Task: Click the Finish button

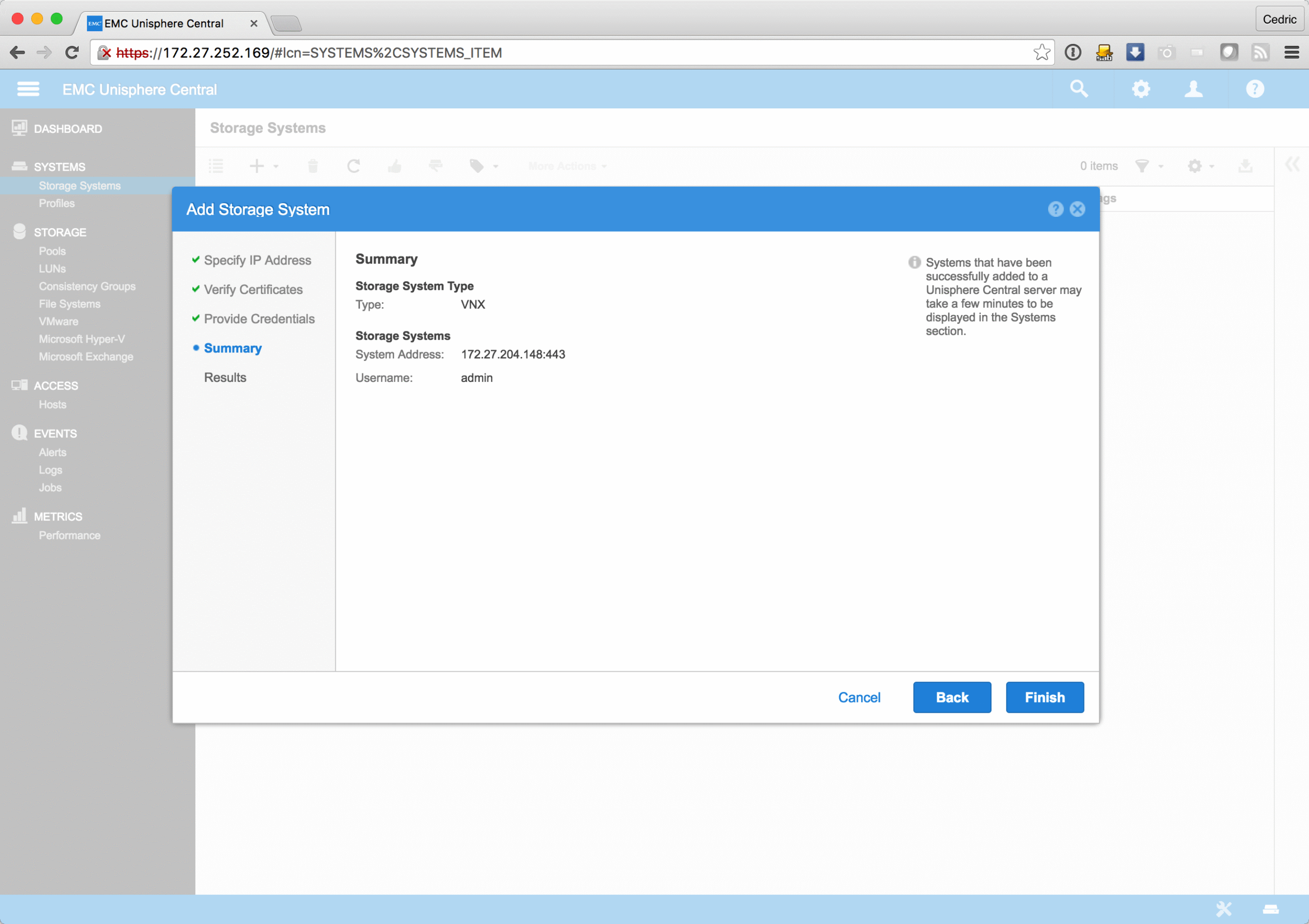Action: [1045, 697]
